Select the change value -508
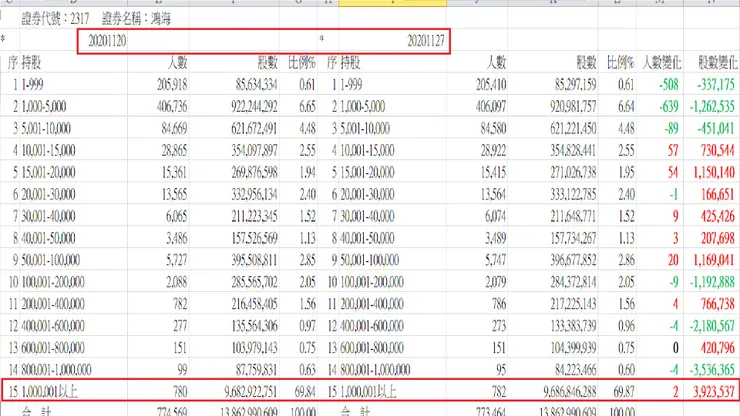This screenshot has width=740, height=416. tap(669, 85)
